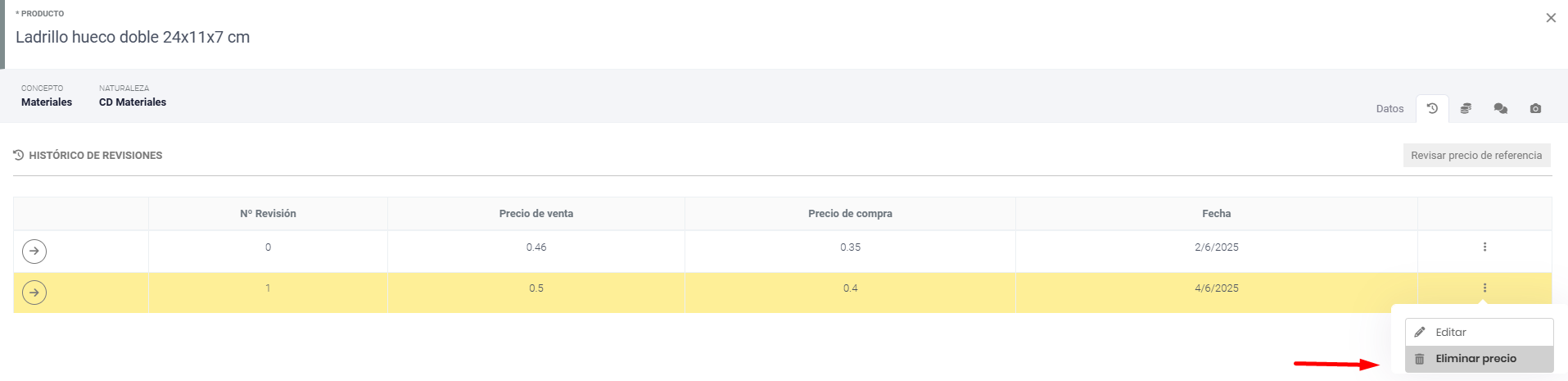Screen dimensions: 1568x381
Task: Open the comments chat bubbles tab
Action: (1500, 108)
